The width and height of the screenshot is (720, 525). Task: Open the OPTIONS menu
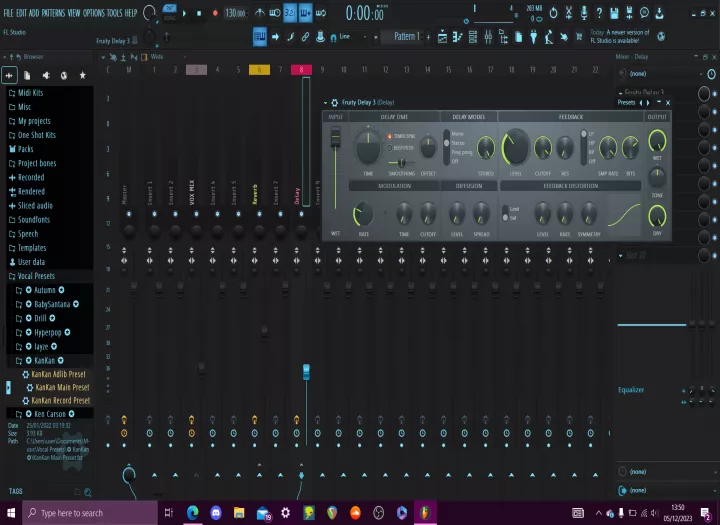tap(94, 13)
